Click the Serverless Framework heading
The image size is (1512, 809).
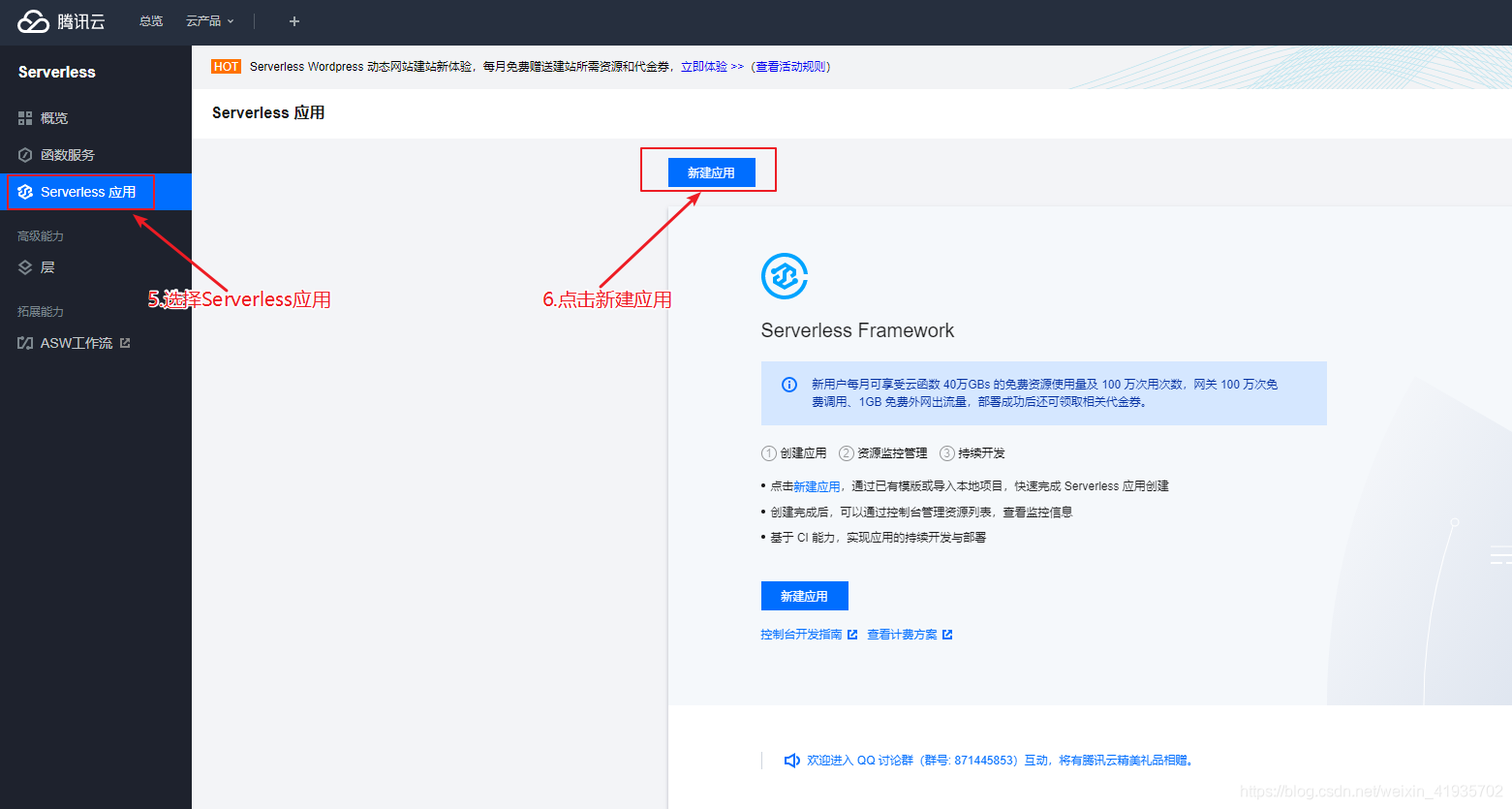point(857,330)
